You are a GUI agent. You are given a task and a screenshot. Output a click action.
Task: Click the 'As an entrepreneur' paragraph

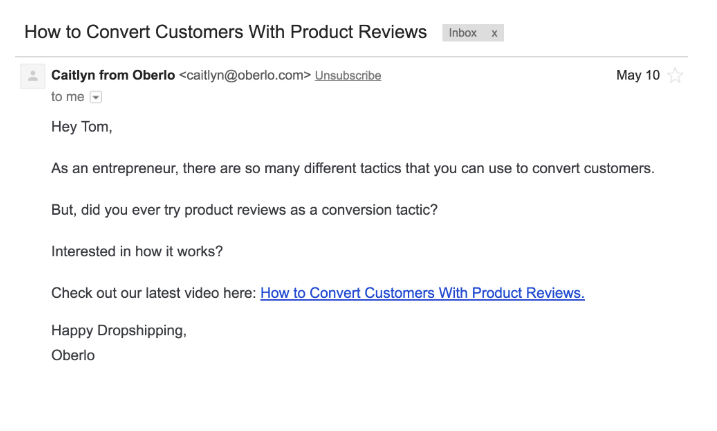pyautogui.click(x=353, y=168)
